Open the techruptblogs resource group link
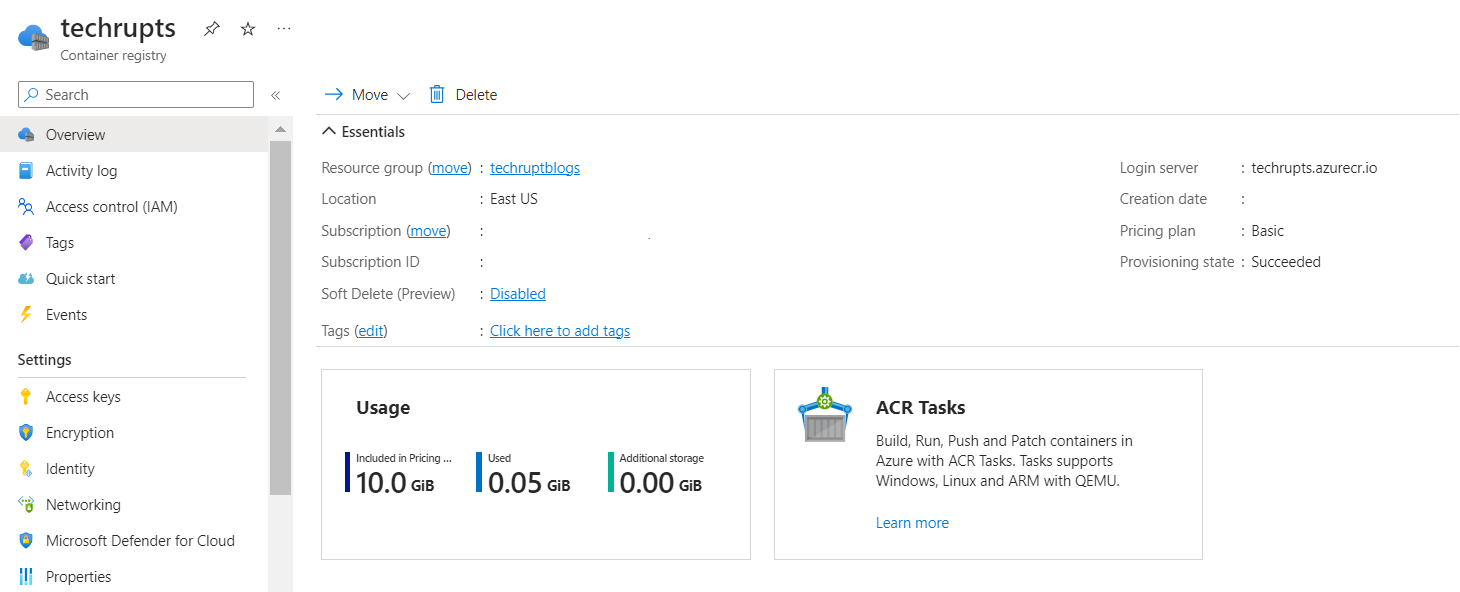1460x592 pixels. pyautogui.click(x=535, y=168)
